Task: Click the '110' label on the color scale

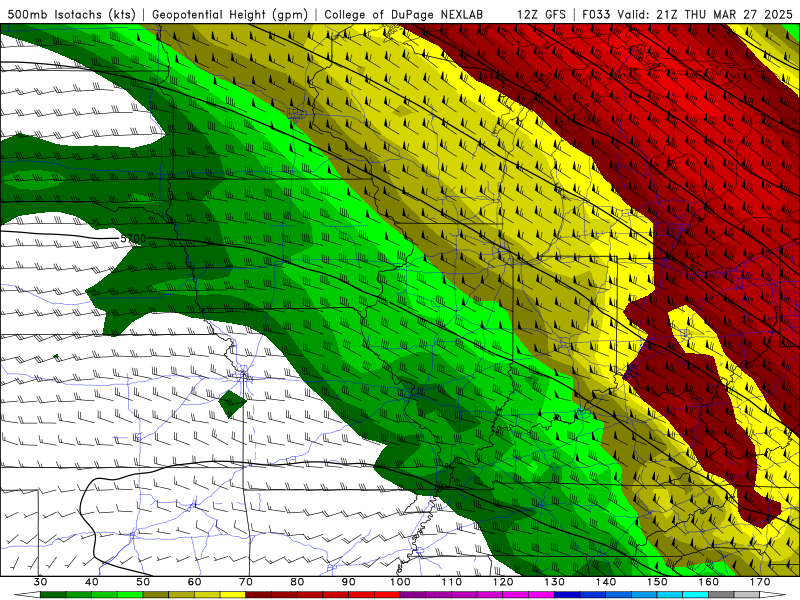Action: pyautogui.click(x=452, y=582)
